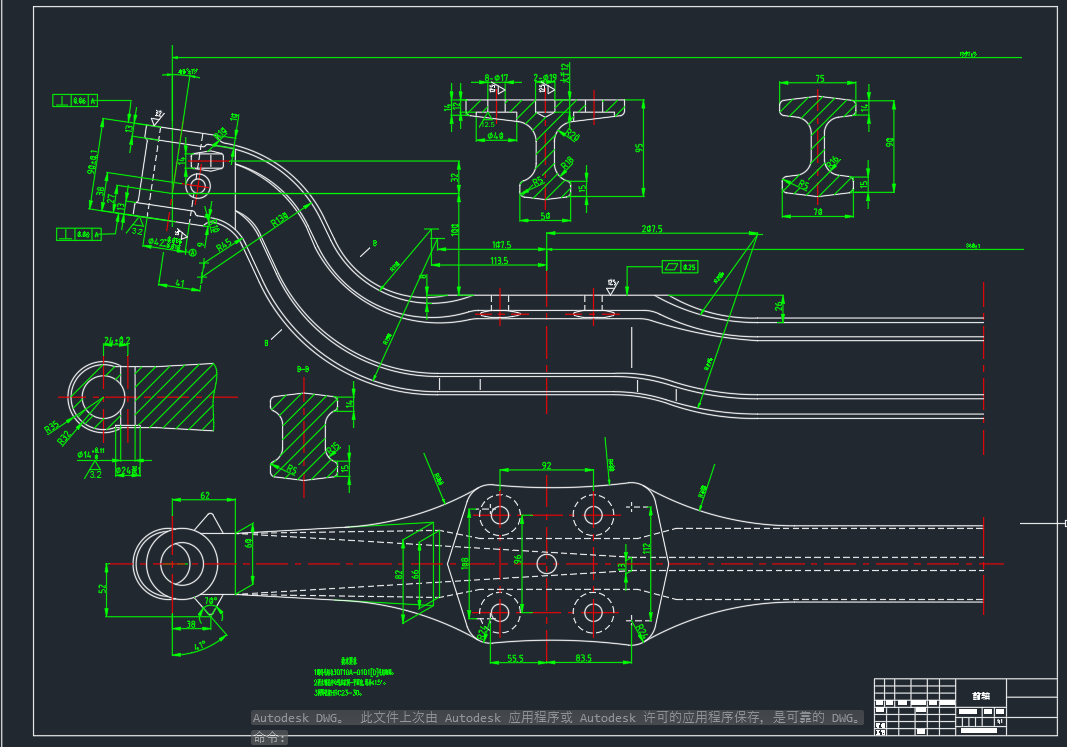Select the φ40 counterbore dimension
Viewport: 1067px width, 747px height.
point(495,136)
